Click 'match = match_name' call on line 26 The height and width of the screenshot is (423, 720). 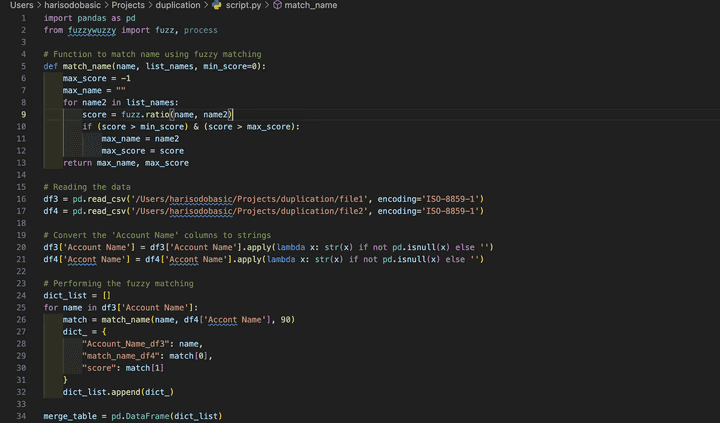pos(106,320)
